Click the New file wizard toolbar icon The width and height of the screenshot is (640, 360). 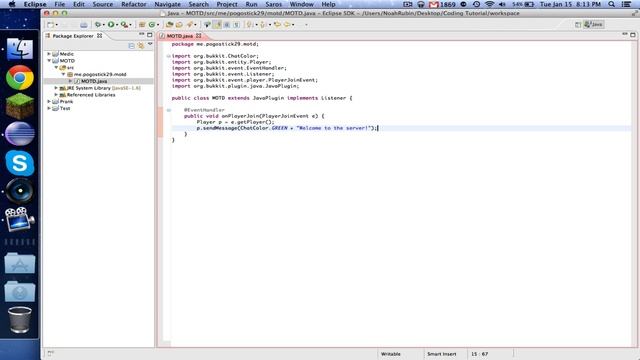pos(51,25)
